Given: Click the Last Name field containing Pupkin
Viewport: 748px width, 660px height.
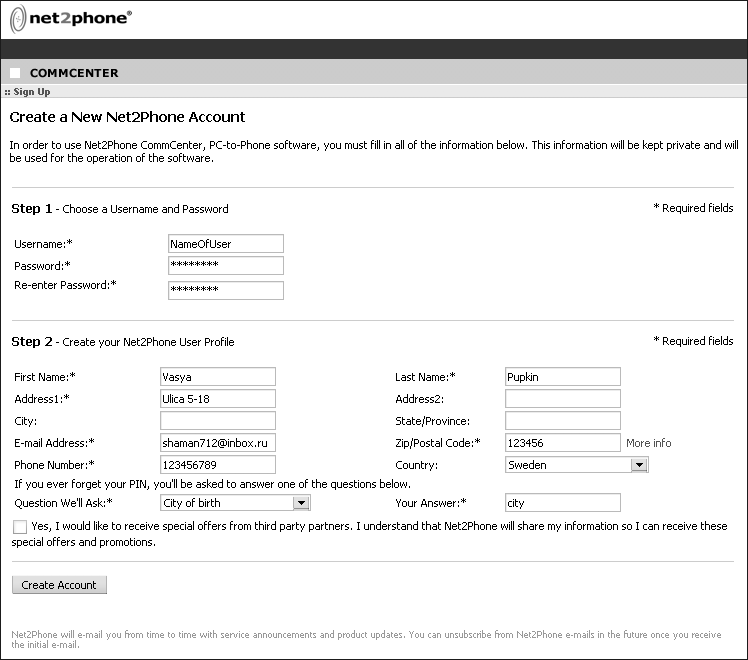Looking at the screenshot, I should 563,377.
